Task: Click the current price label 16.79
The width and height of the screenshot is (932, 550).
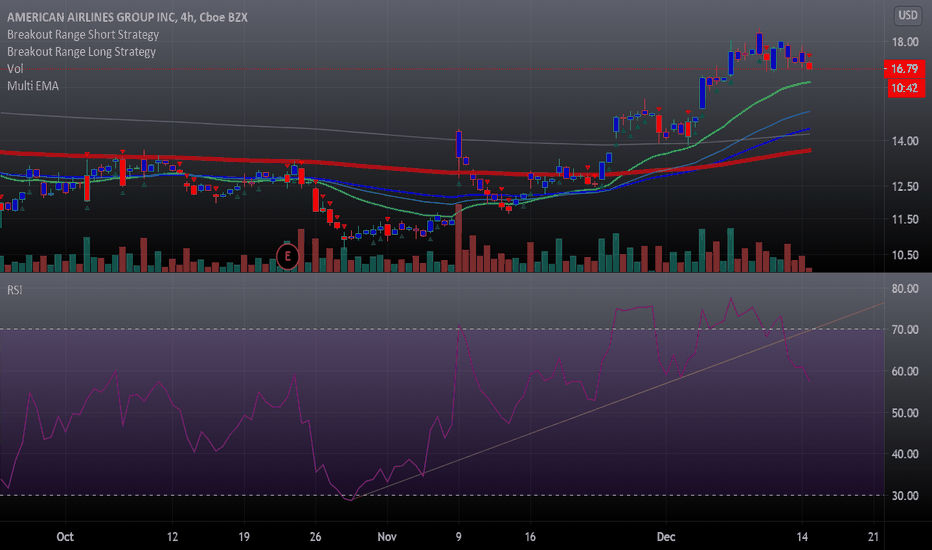Action: point(905,69)
